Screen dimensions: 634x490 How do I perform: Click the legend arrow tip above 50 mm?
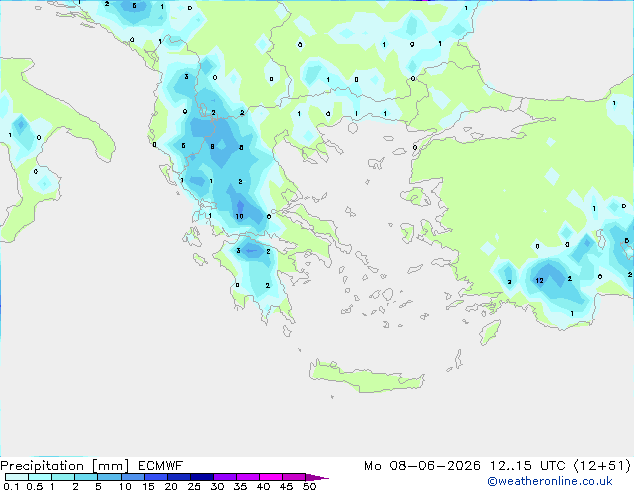point(317,477)
